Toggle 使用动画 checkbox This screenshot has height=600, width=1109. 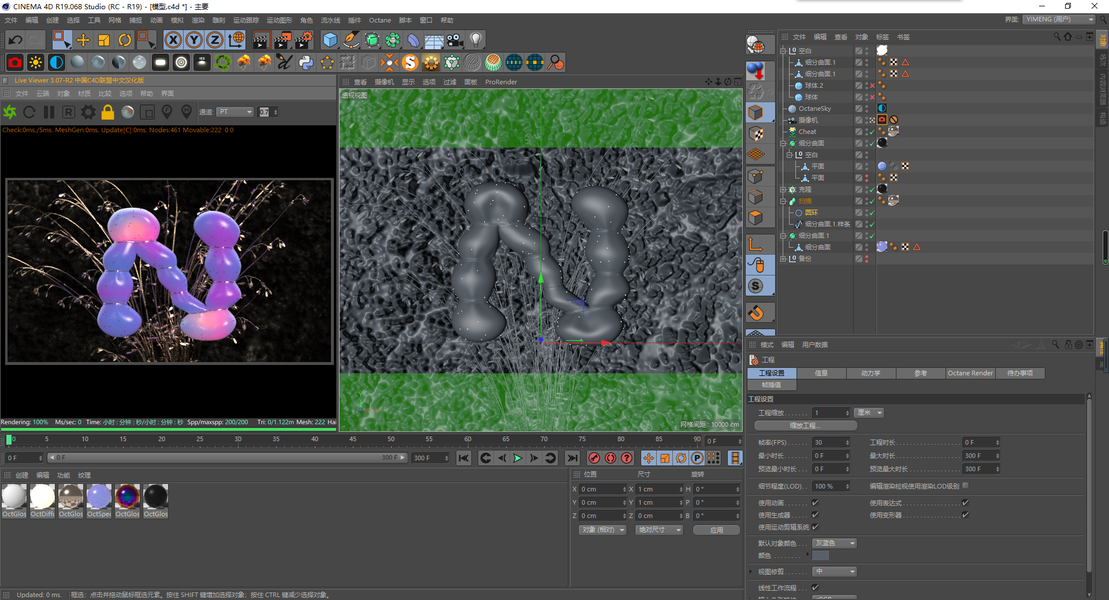(815, 502)
